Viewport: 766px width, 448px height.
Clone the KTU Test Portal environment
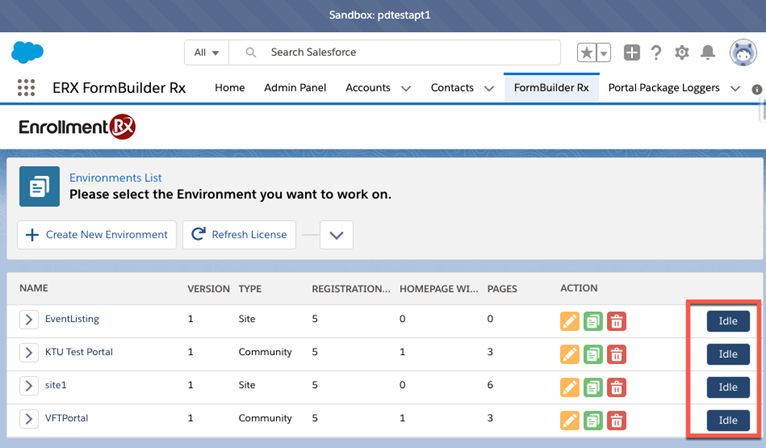pyautogui.click(x=593, y=354)
